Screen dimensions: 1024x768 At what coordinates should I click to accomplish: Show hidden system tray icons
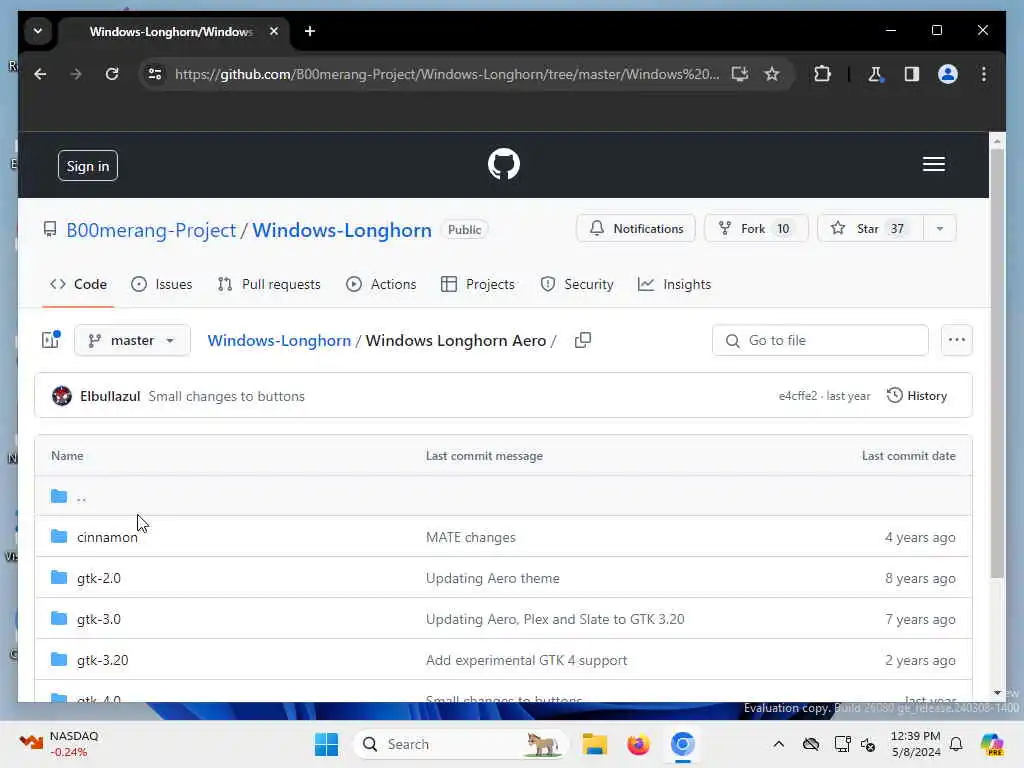tap(778, 744)
